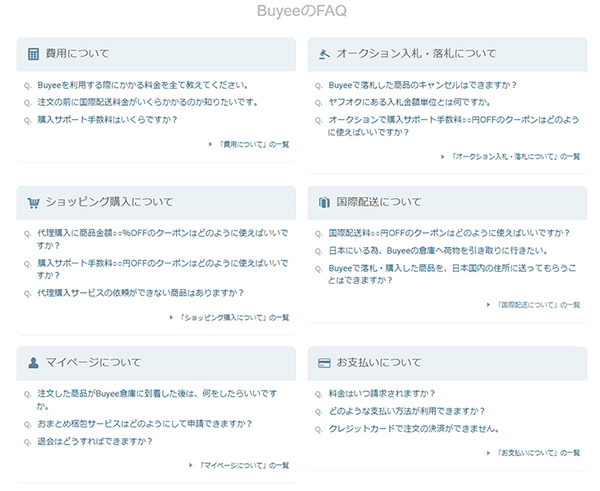Screen dimensions: 600x491
Task: Click the auction gavel icon
Action: 324,54
